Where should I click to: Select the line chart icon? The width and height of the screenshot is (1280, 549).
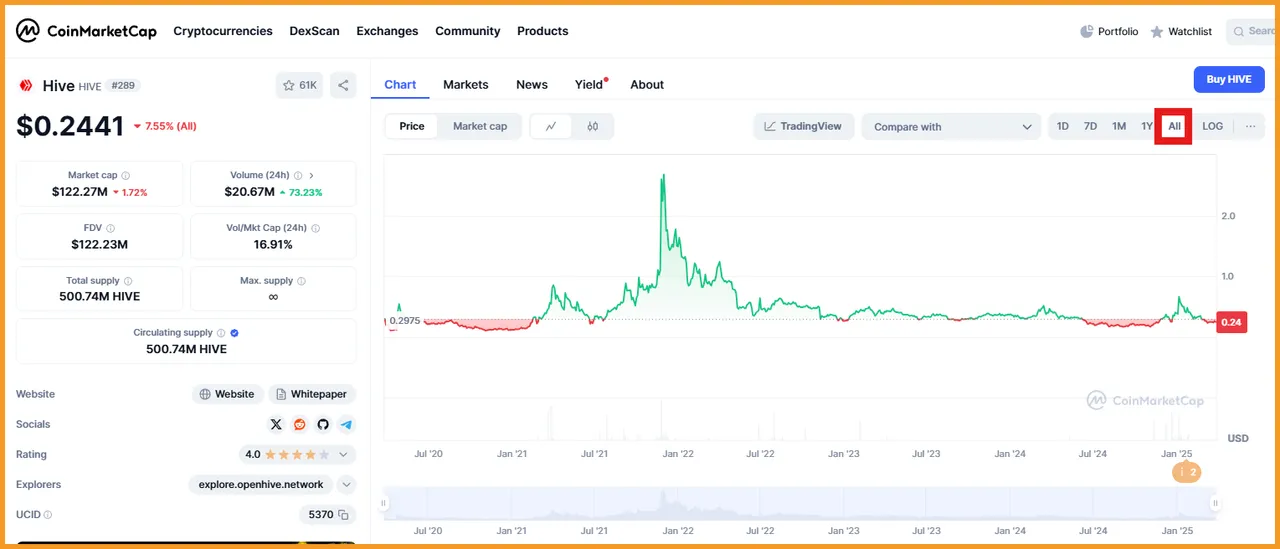[551, 126]
